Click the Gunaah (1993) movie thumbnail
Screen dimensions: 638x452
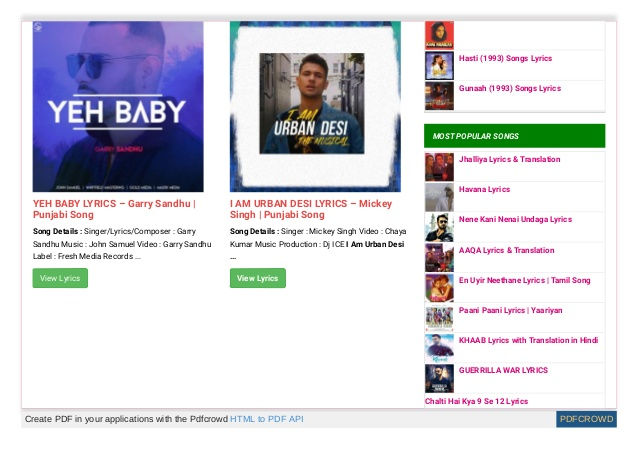pos(439,96)
